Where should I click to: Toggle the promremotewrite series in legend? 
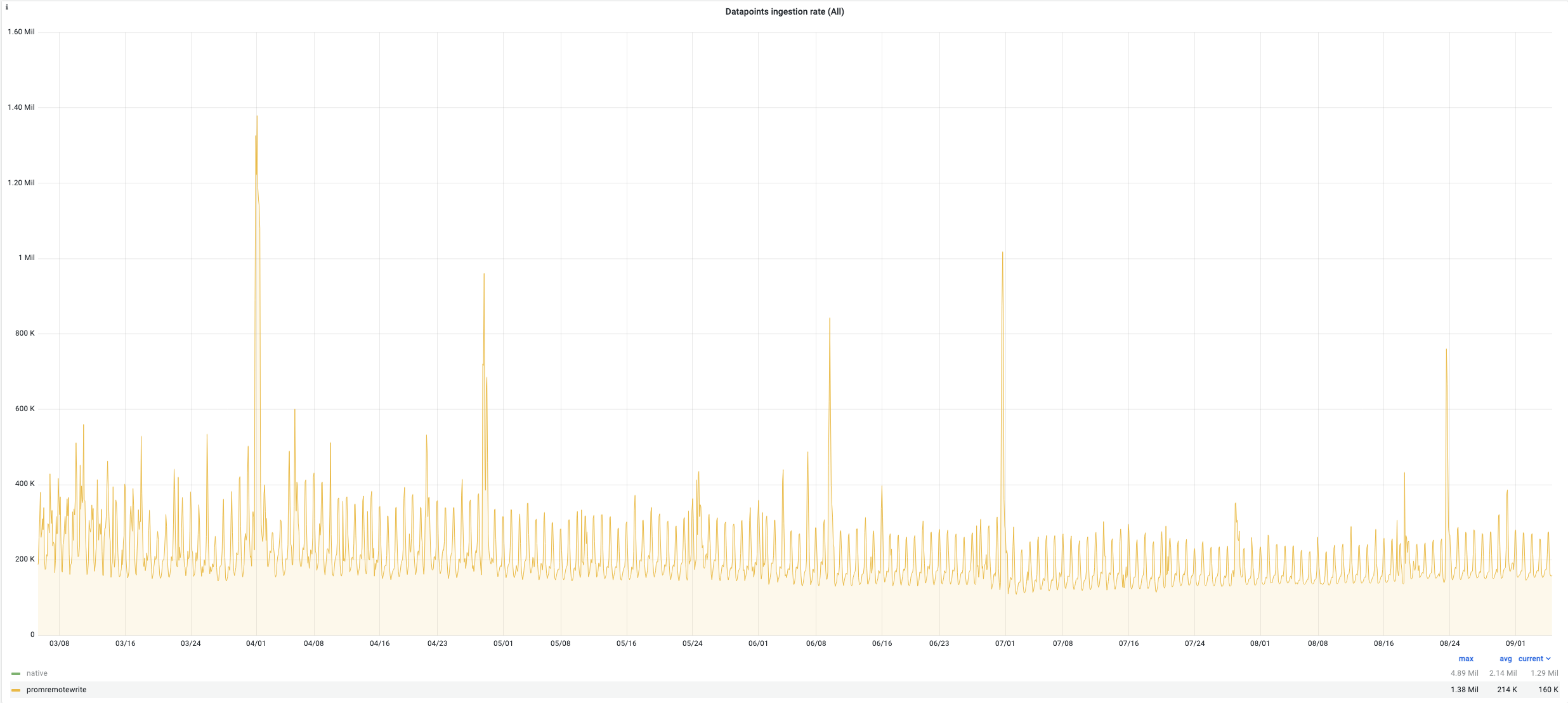click(56, 690)
